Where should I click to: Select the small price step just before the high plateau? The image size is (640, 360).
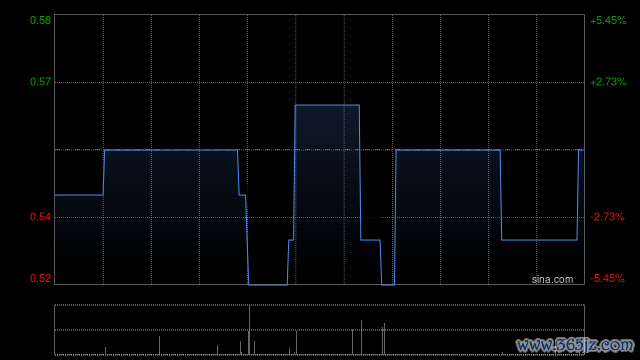[x=291, y=240]
